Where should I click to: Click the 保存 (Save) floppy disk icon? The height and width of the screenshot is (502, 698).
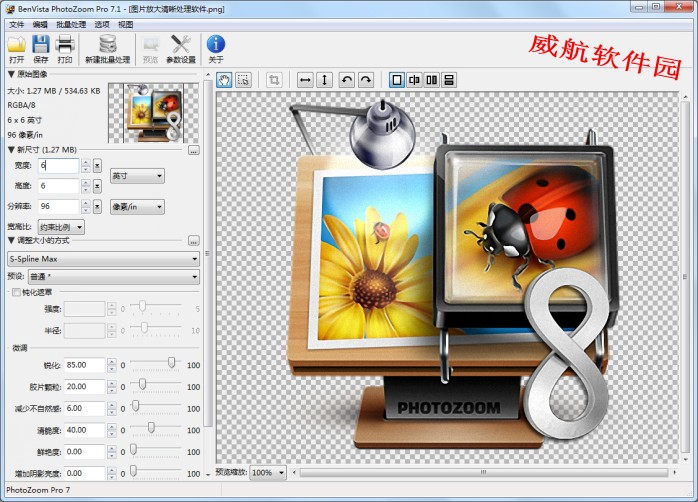point(41,45)
